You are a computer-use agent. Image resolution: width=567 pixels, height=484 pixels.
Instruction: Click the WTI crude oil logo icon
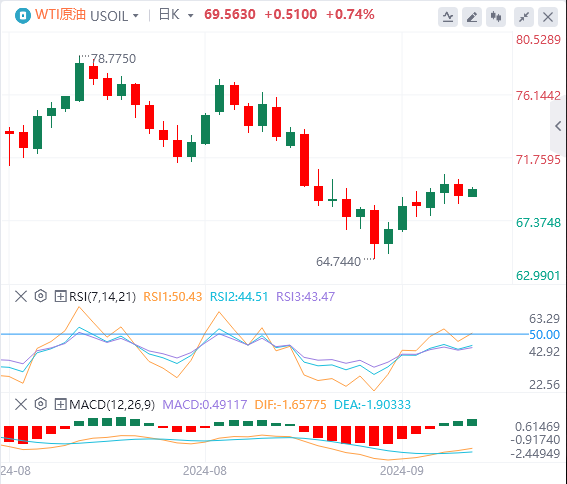tap(23, 16)
